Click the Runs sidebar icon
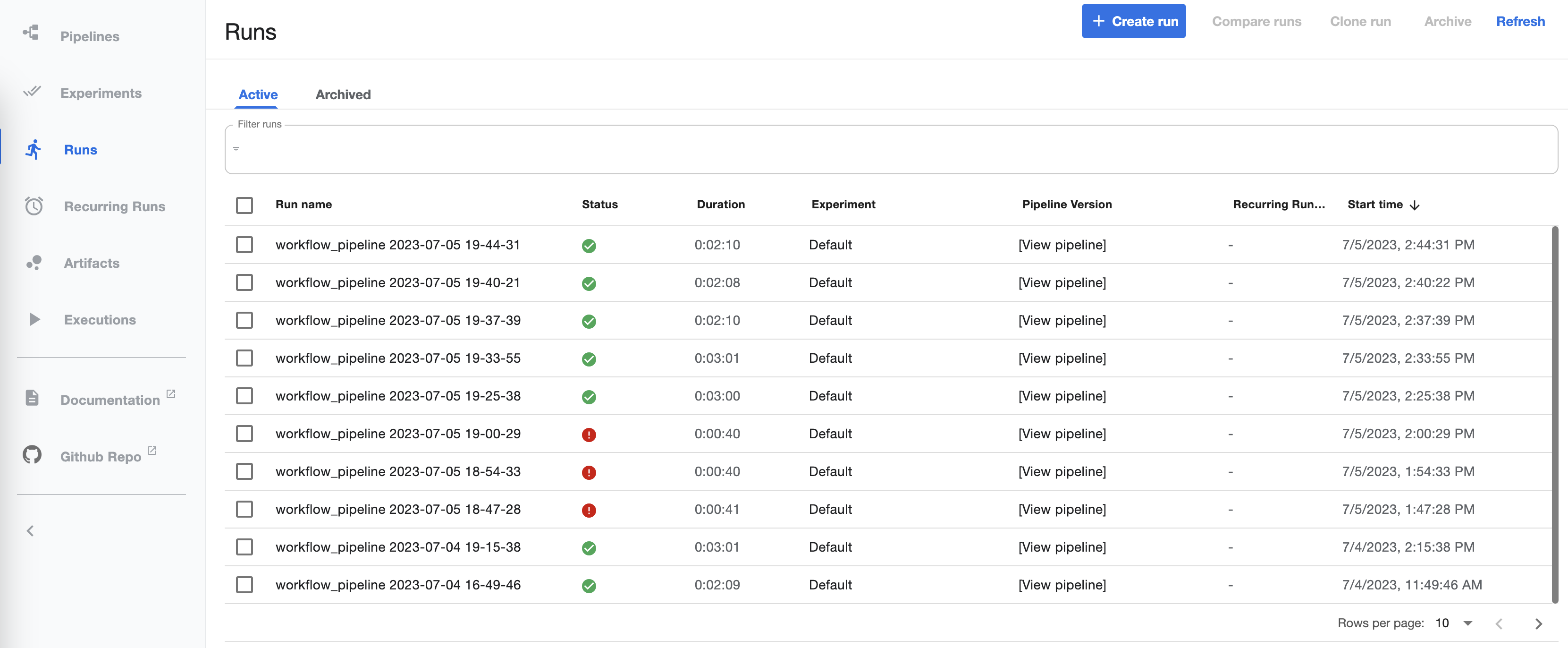The height and width of the screenshot is (648, 1568). (x=31, y=149)
